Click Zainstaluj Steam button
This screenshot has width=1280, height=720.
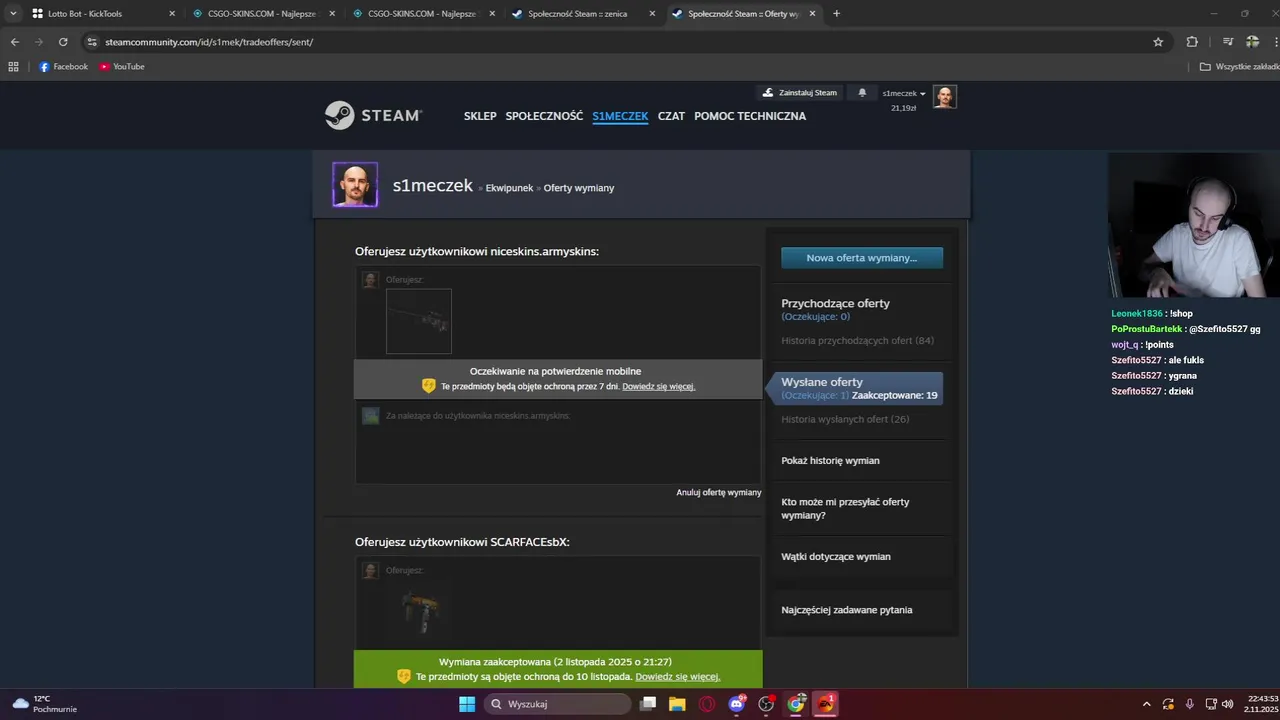pos(799,93)
